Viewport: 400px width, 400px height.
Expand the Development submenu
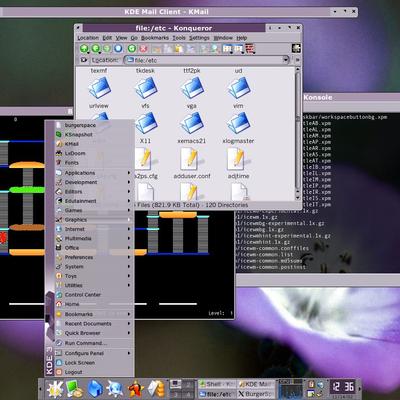tap(93, 182)
